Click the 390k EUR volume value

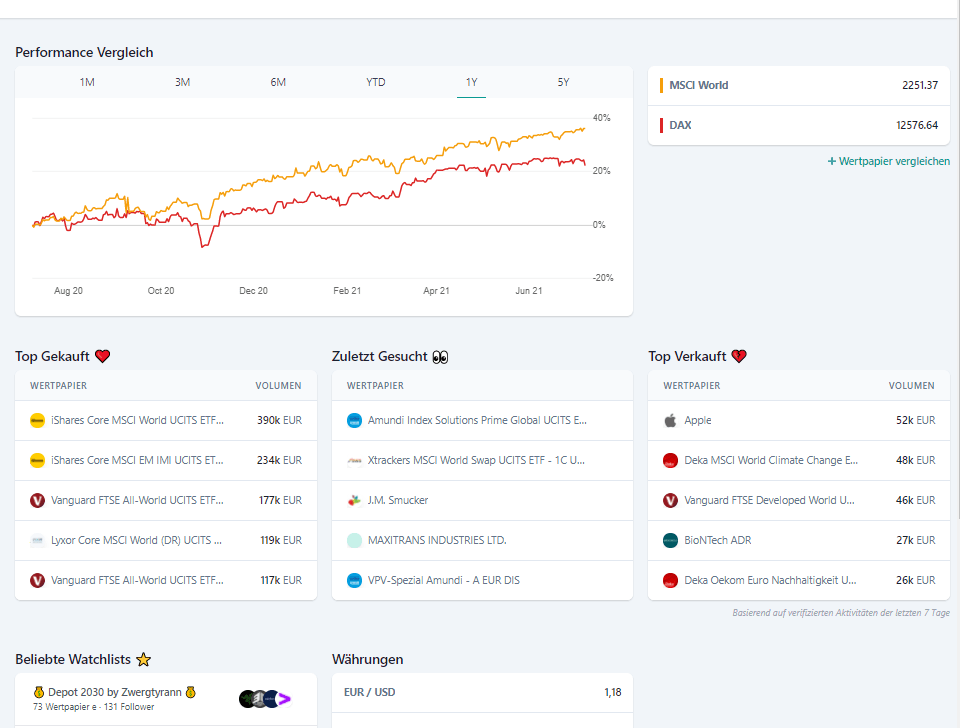[279, 421]
